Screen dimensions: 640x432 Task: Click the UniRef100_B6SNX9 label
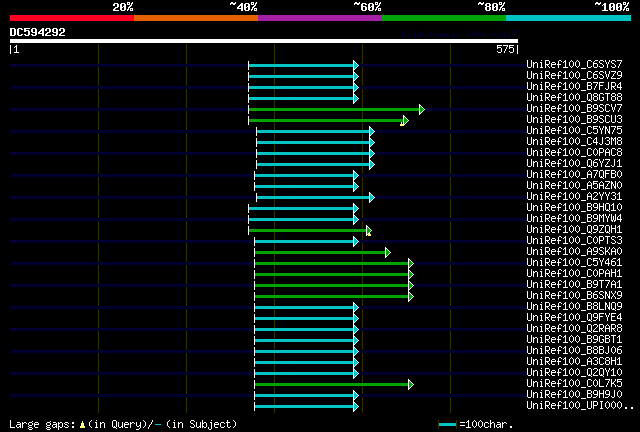(x=574, y=296)
